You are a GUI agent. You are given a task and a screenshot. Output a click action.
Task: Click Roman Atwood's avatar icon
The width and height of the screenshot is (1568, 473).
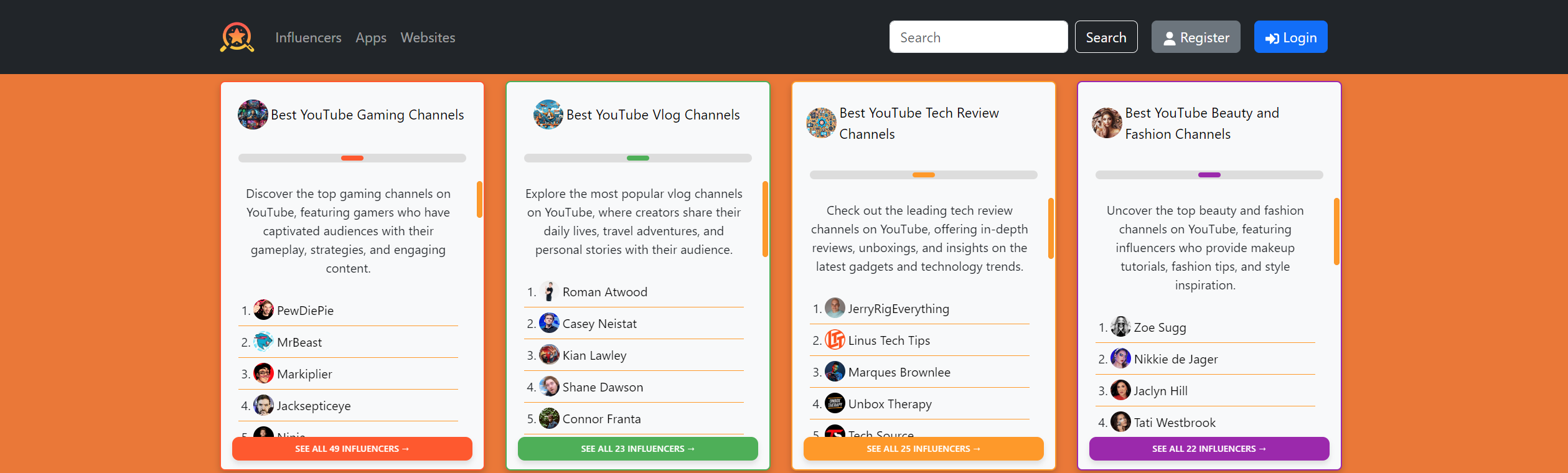pyautogui.click(x=549, y=291)
